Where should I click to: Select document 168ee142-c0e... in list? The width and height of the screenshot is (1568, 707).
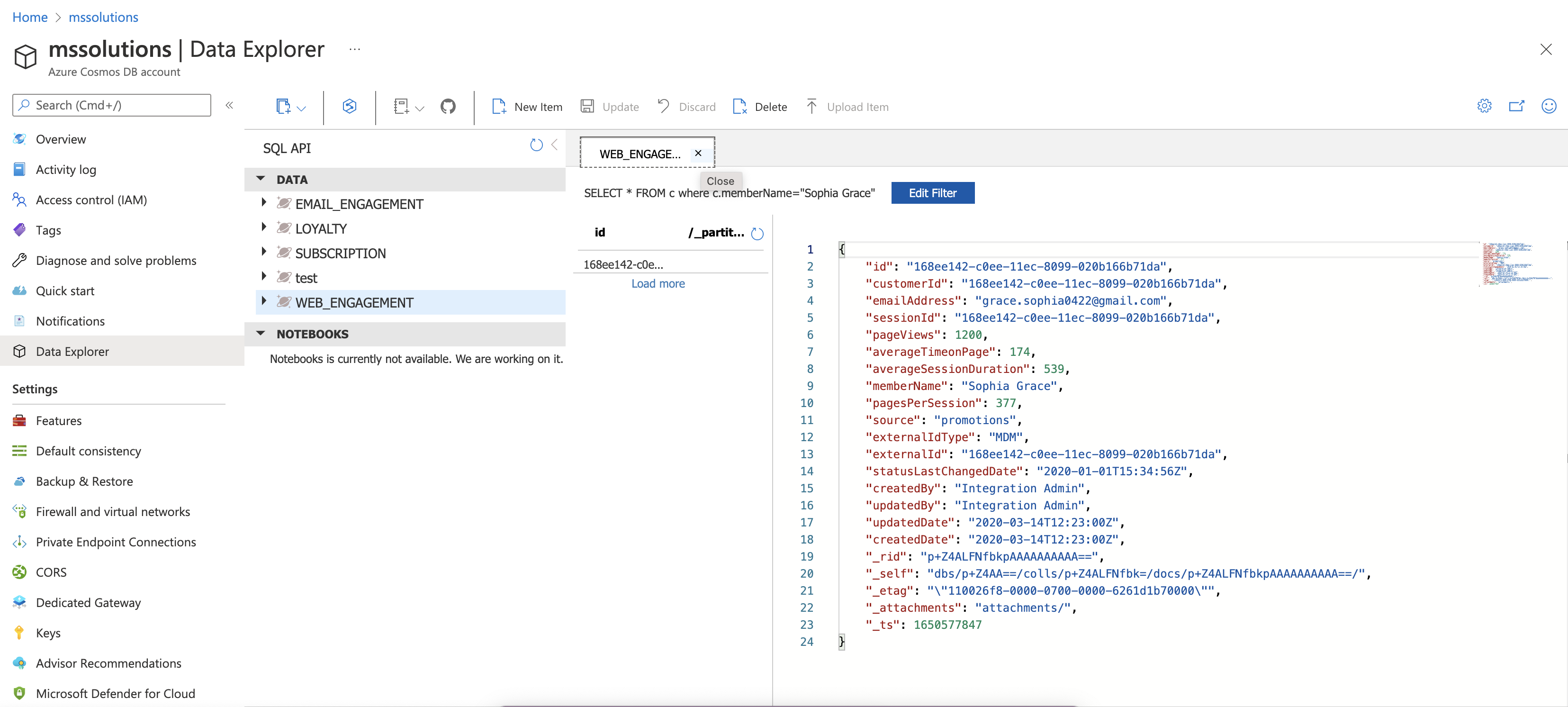[669, 264]
